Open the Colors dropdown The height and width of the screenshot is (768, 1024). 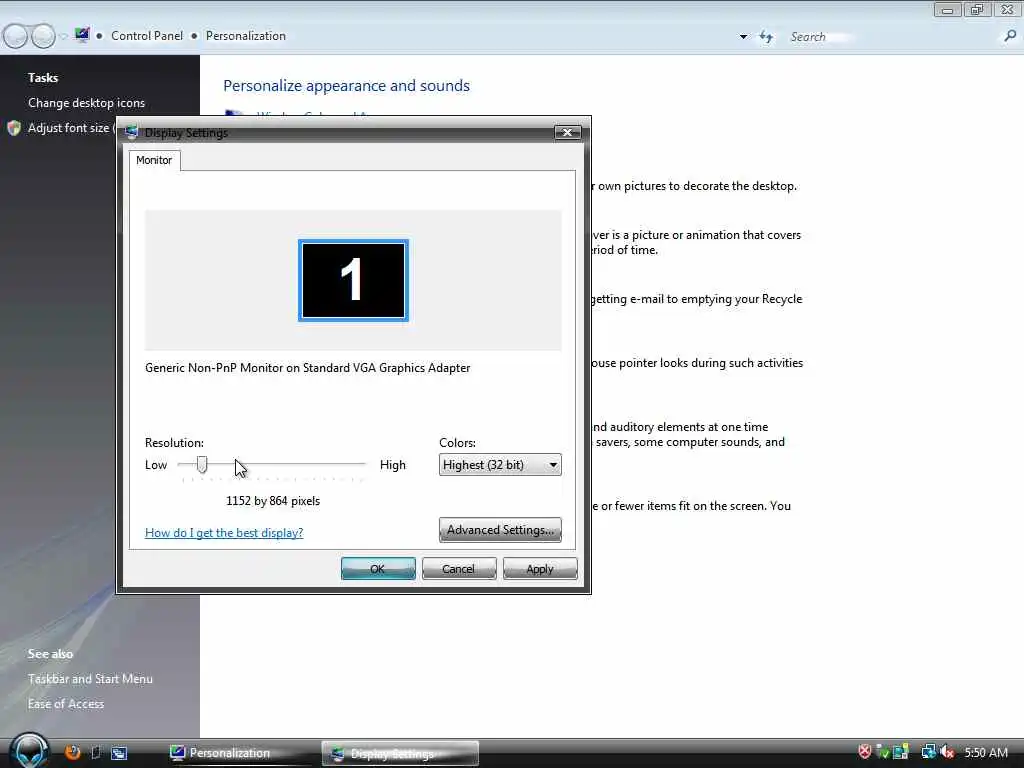(x=500, y=465)
